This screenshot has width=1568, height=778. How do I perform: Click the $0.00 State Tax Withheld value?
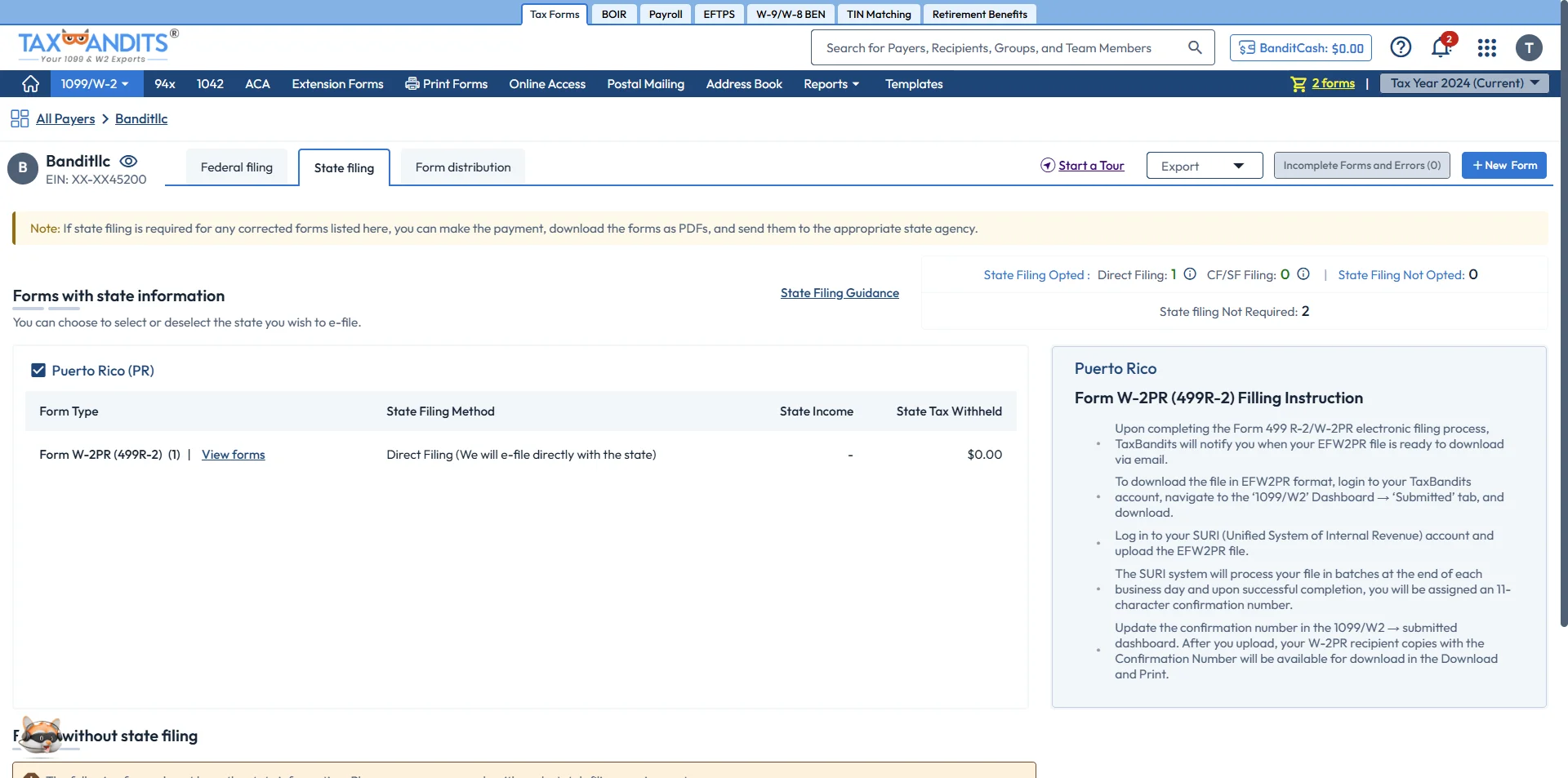[x=984, y=455]
